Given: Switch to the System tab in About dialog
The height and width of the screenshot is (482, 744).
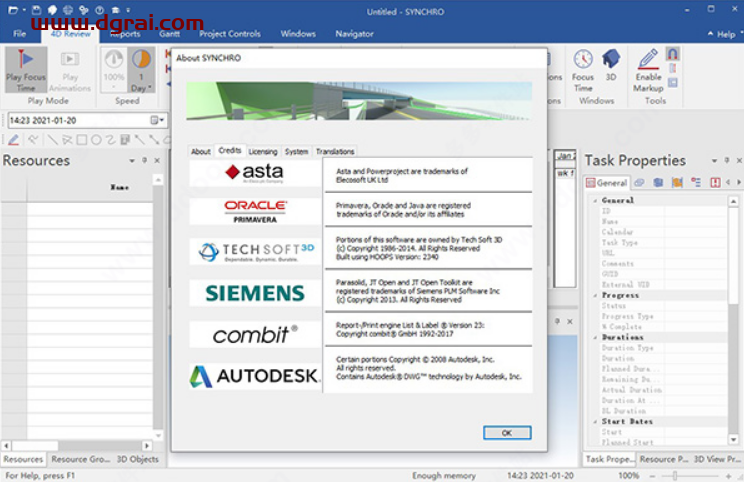Looking at the screenshot, I should [296, 151].
